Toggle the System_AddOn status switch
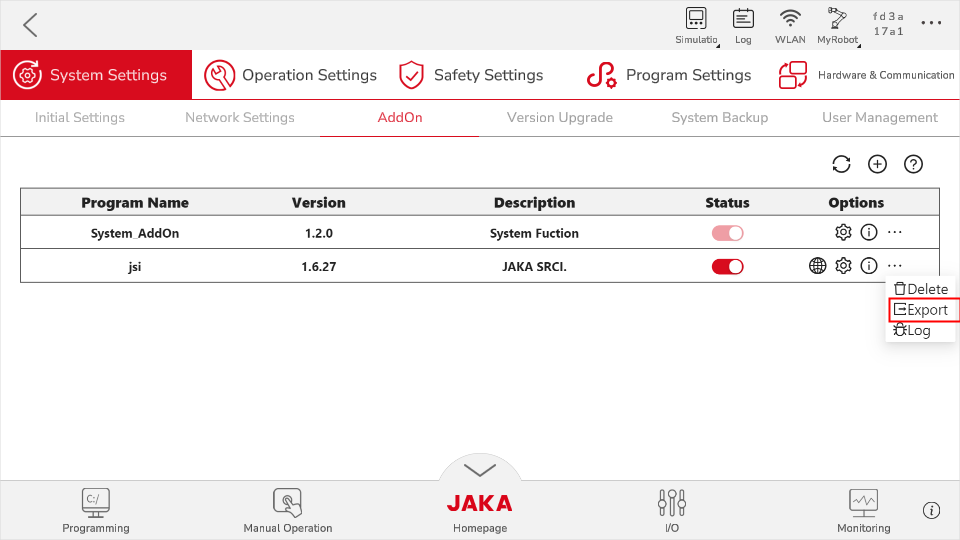Image resolution: width=960 pixels, height=540 pixels. [727, 233]
